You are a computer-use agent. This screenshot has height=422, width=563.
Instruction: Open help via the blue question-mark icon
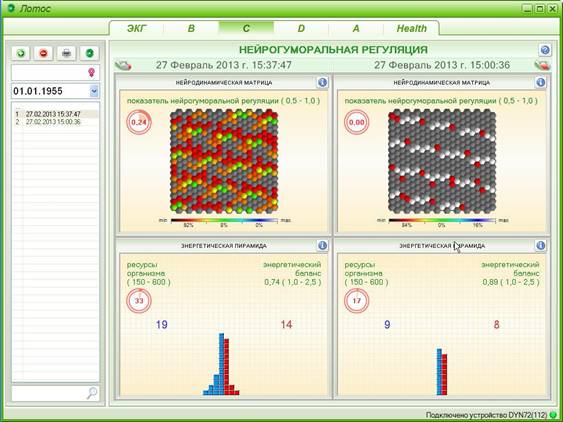(x=545, y=50)
